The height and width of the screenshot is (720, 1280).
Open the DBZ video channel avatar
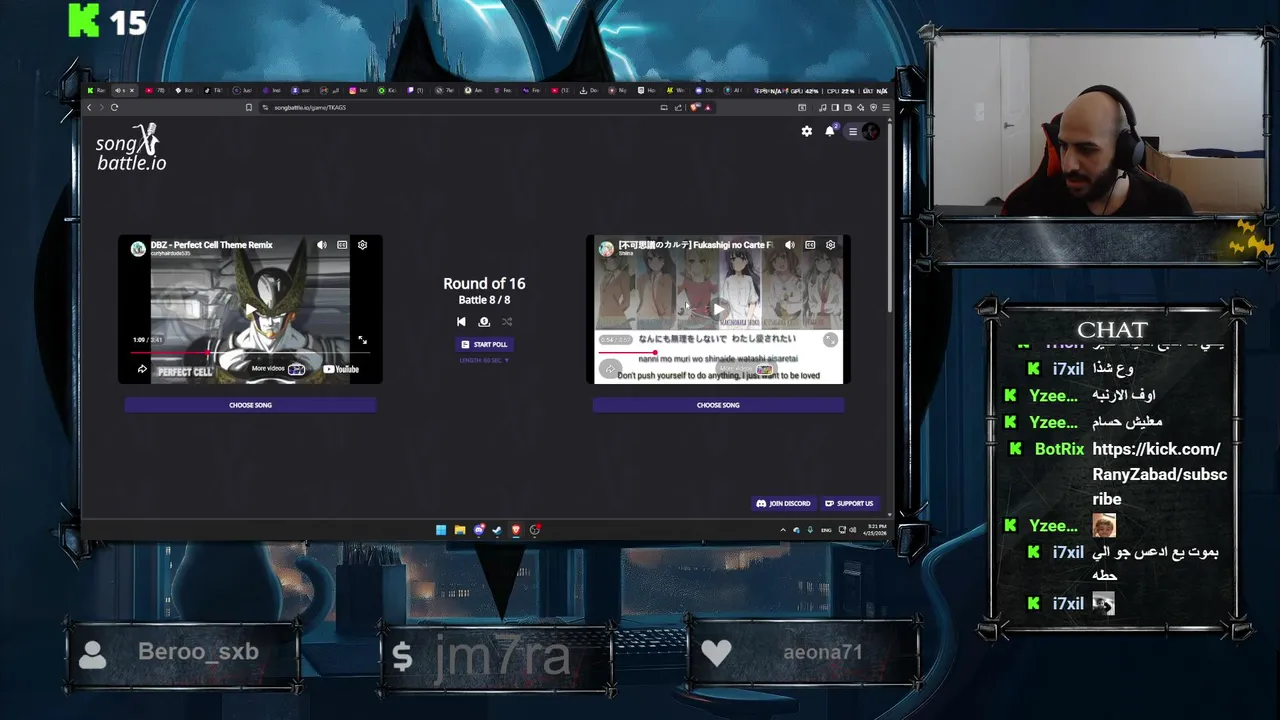138,248
